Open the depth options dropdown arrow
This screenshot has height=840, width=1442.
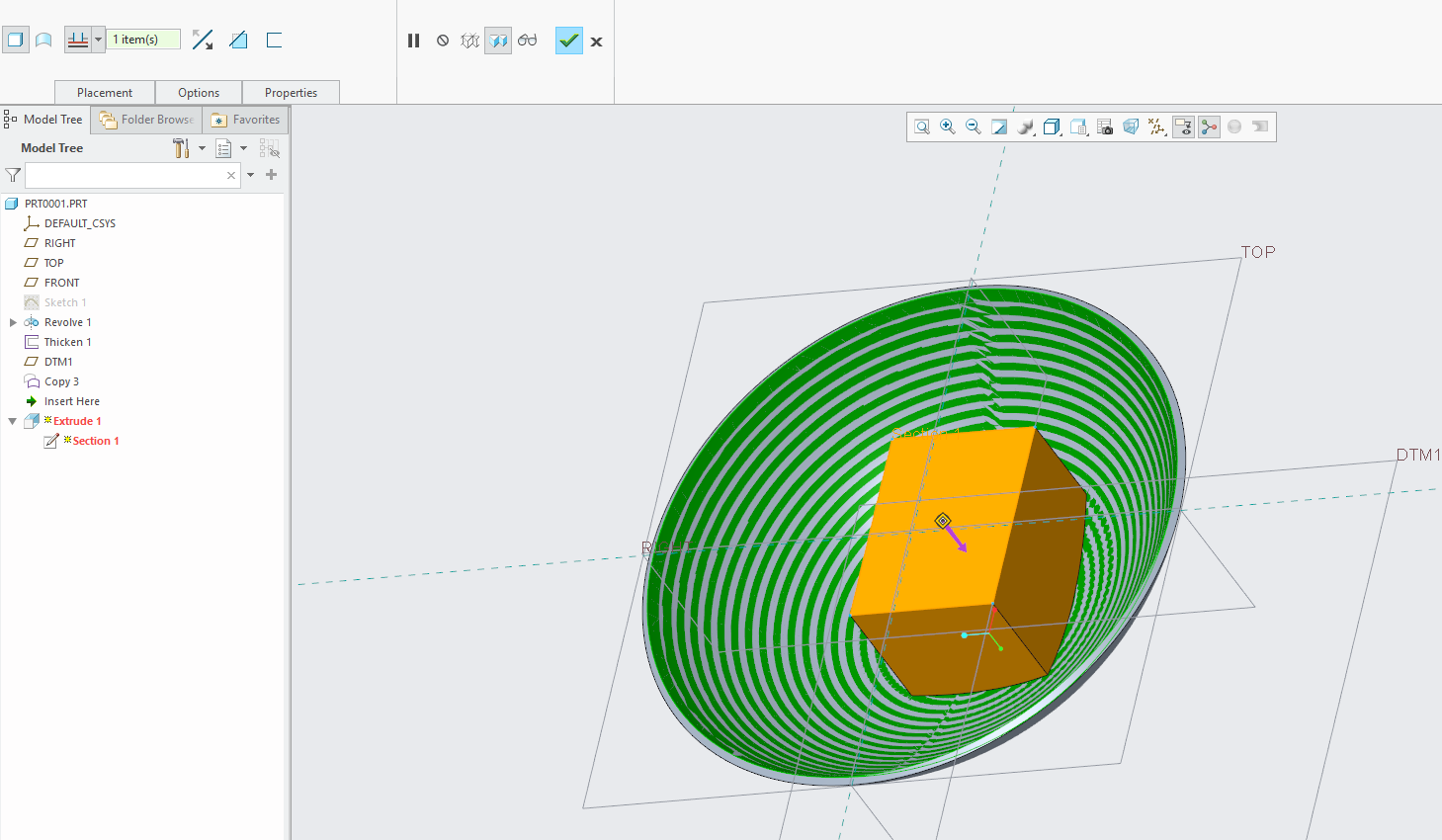(x=96, y=40)
